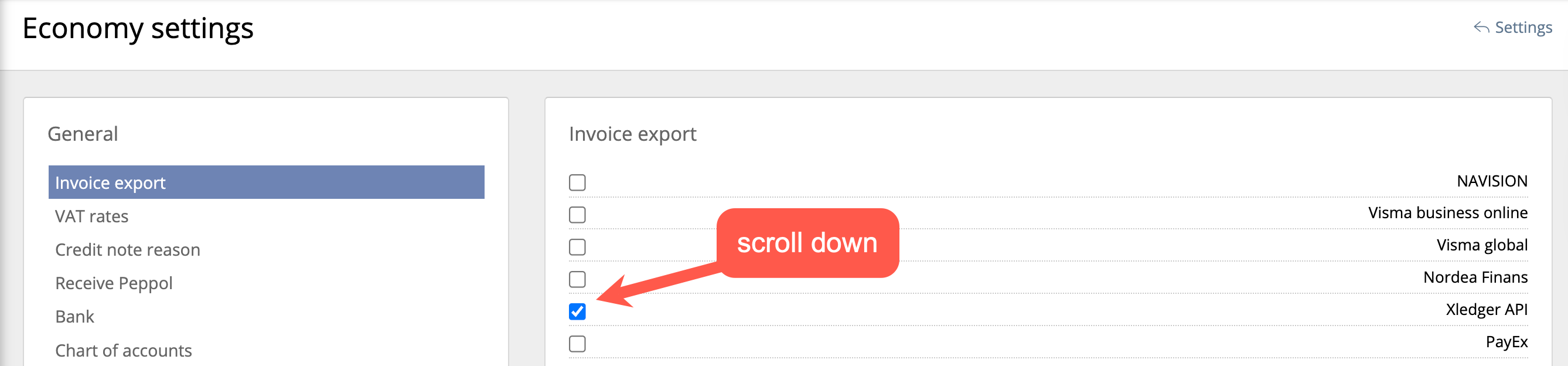This screenshot has width=1568, height=366.
Task: Enable the NAVISION export checkbox
Action: [x=577, y=182]
